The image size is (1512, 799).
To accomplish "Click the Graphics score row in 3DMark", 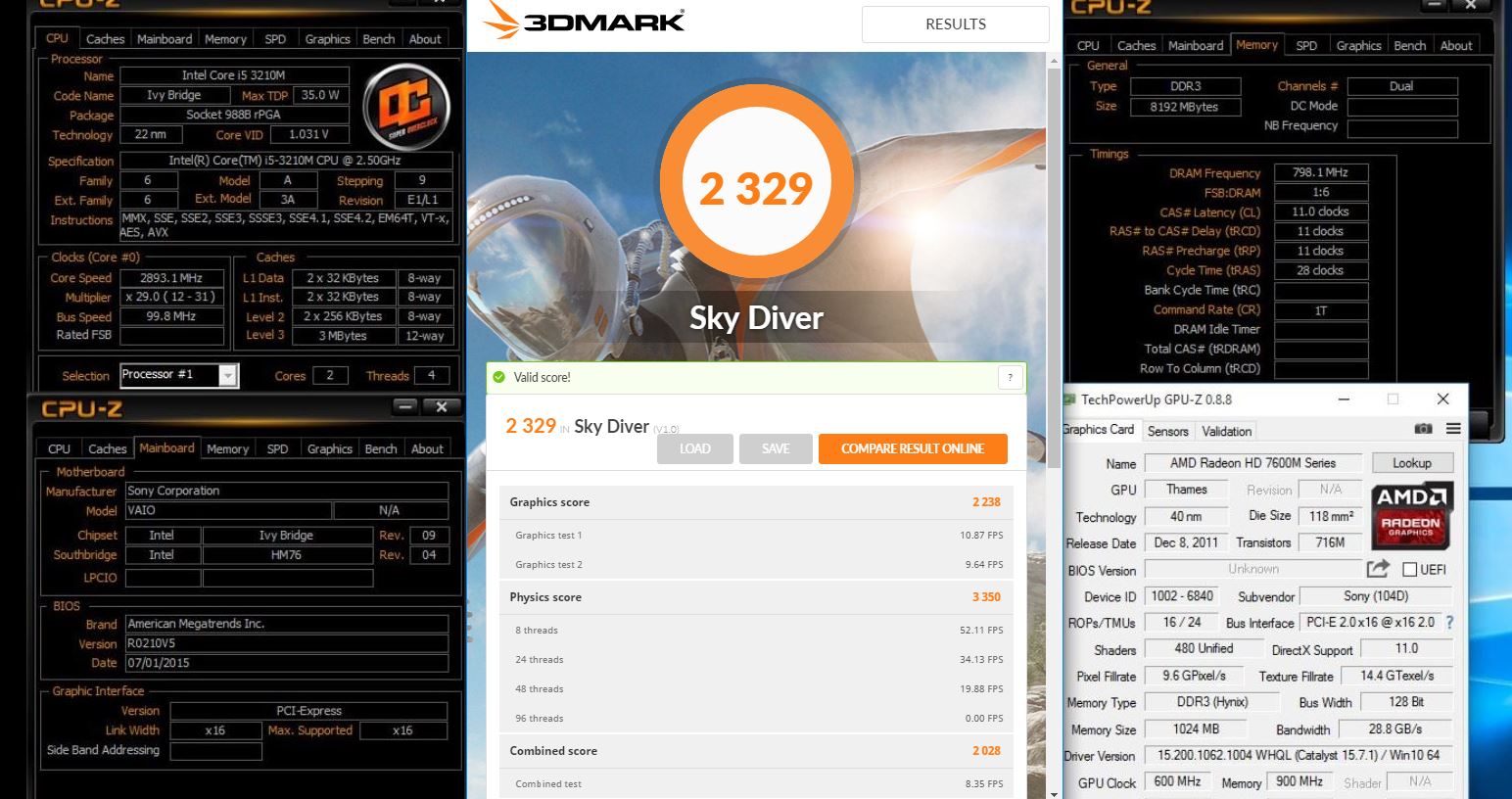I will tap(756, 501).
